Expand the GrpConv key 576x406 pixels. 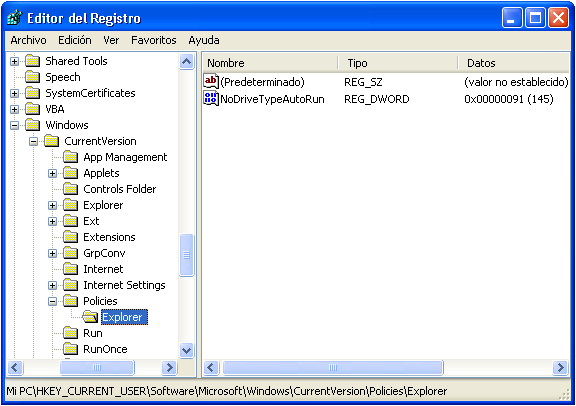click(x=53, y=254)
